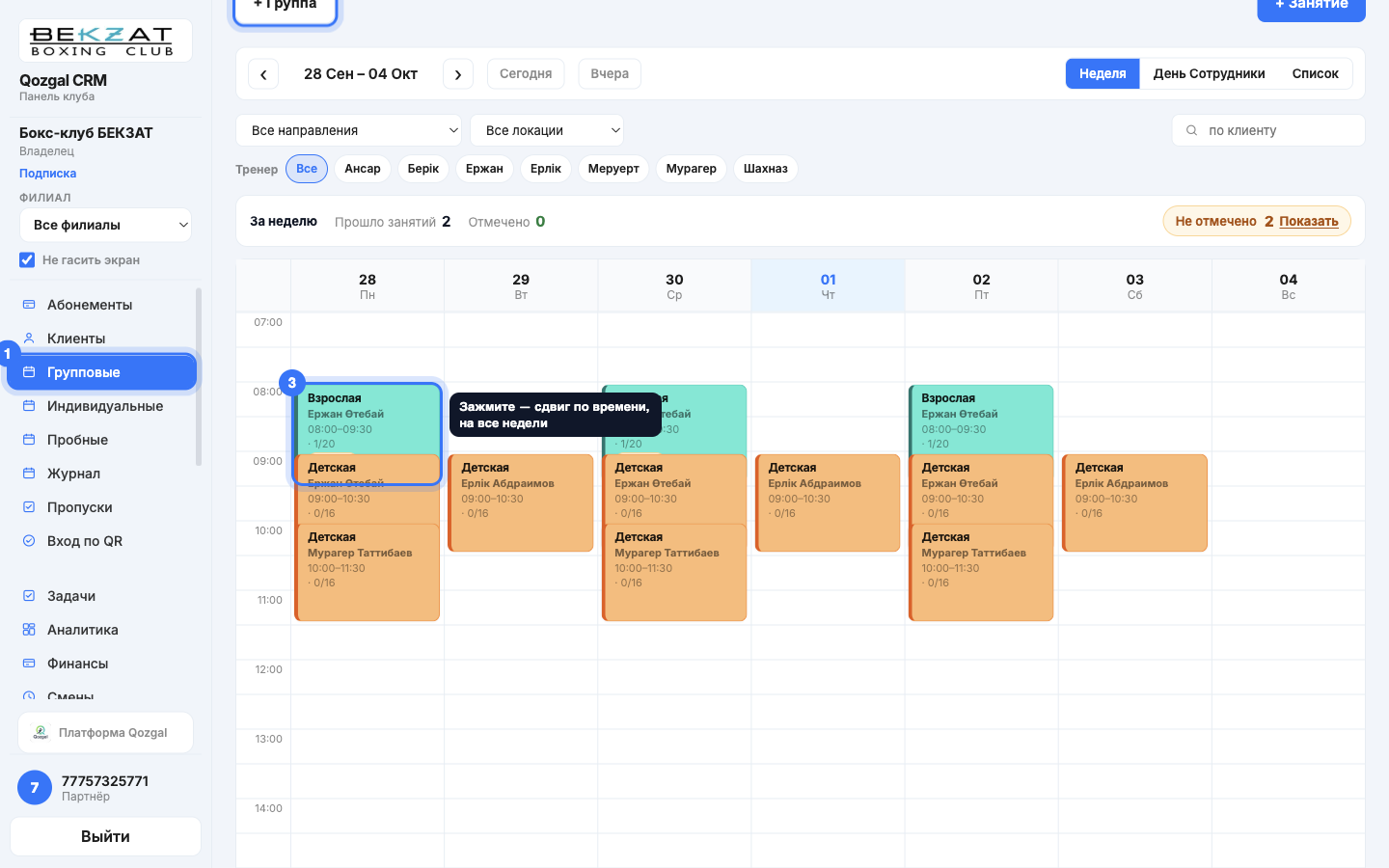
Task: Switch to the Список view tab
Action: 1316,74
